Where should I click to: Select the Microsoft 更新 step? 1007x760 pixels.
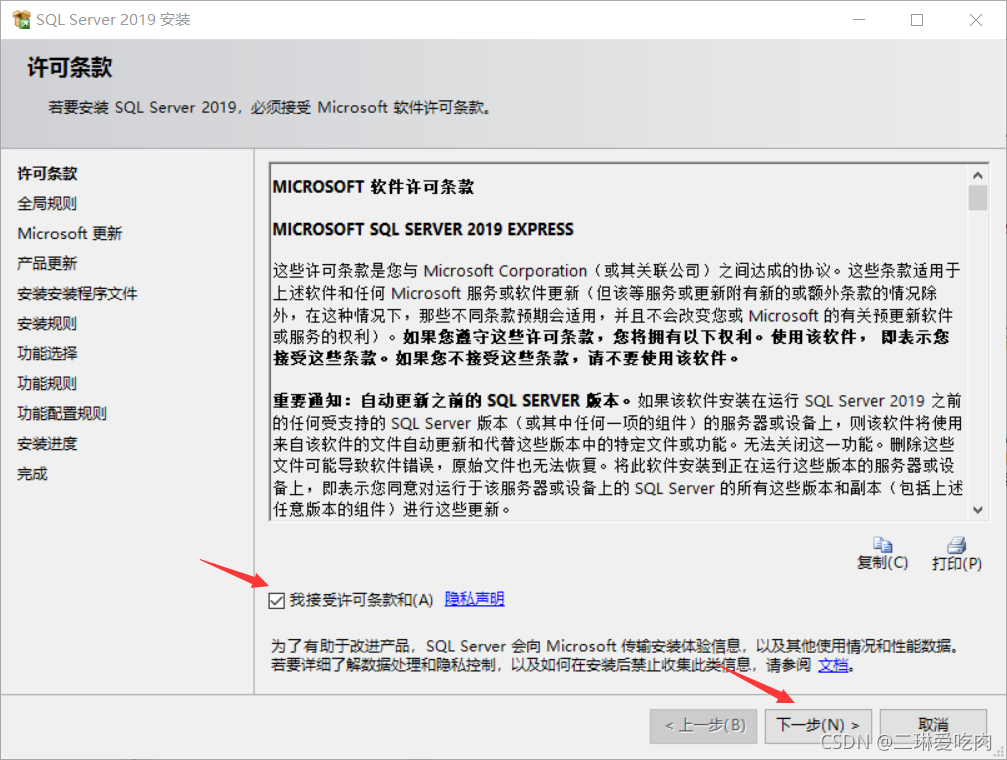69,233
